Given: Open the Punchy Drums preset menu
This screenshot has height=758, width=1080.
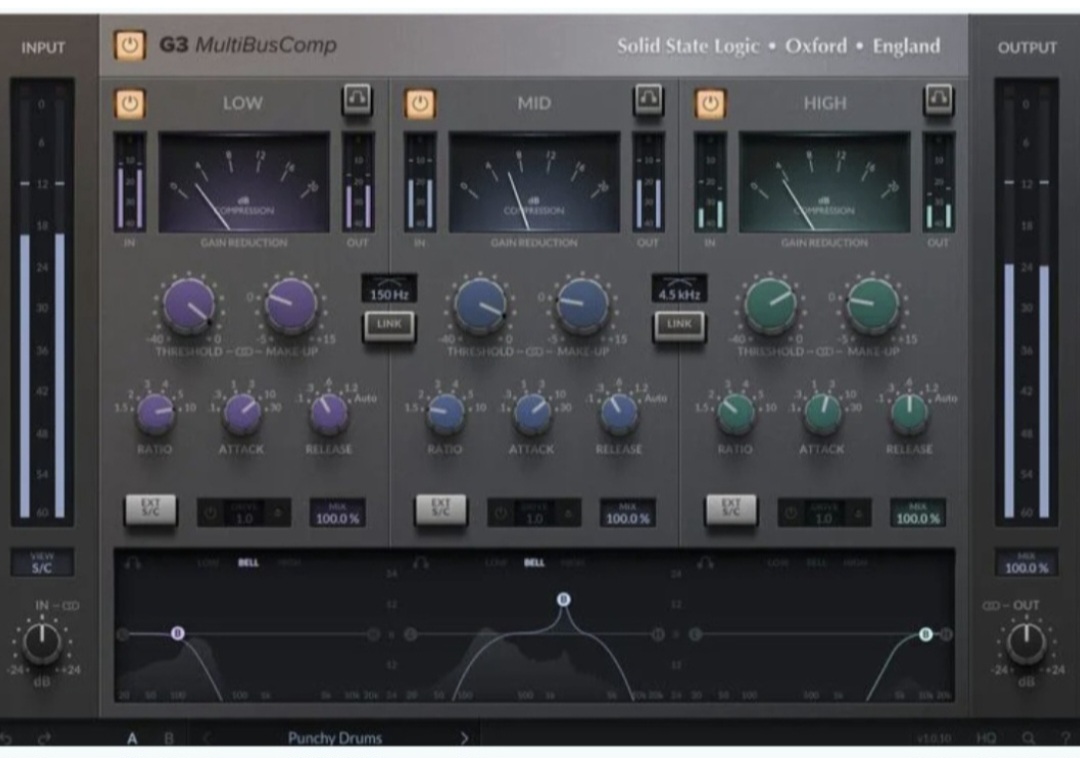Looking at the screenshot, I should pos(335,739).
